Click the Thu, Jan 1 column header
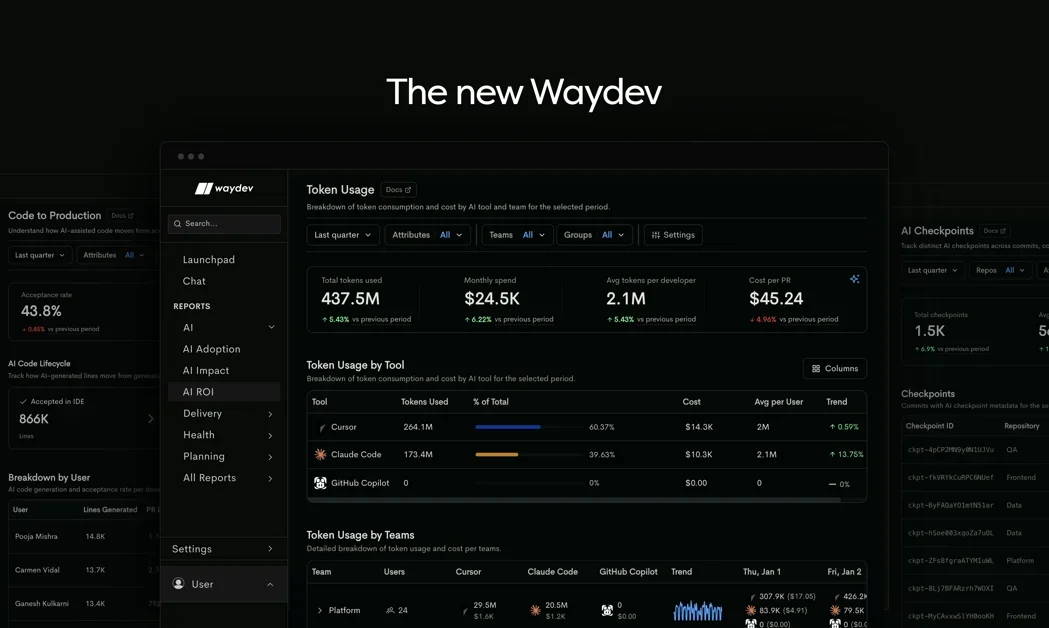Screen dimensions: 1049x628 (761, 572)
